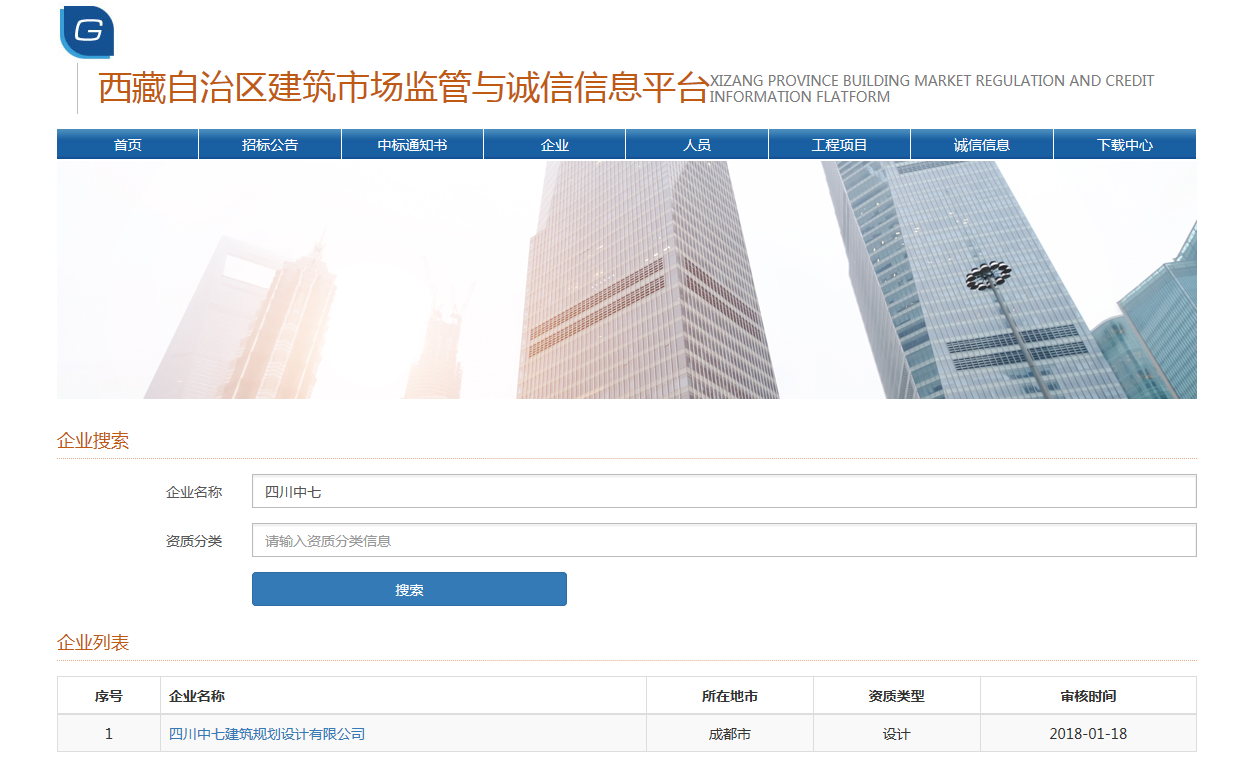Click the 搜索 search button
The height and width of the screenshot is (770, 1240).
[409, 589]
